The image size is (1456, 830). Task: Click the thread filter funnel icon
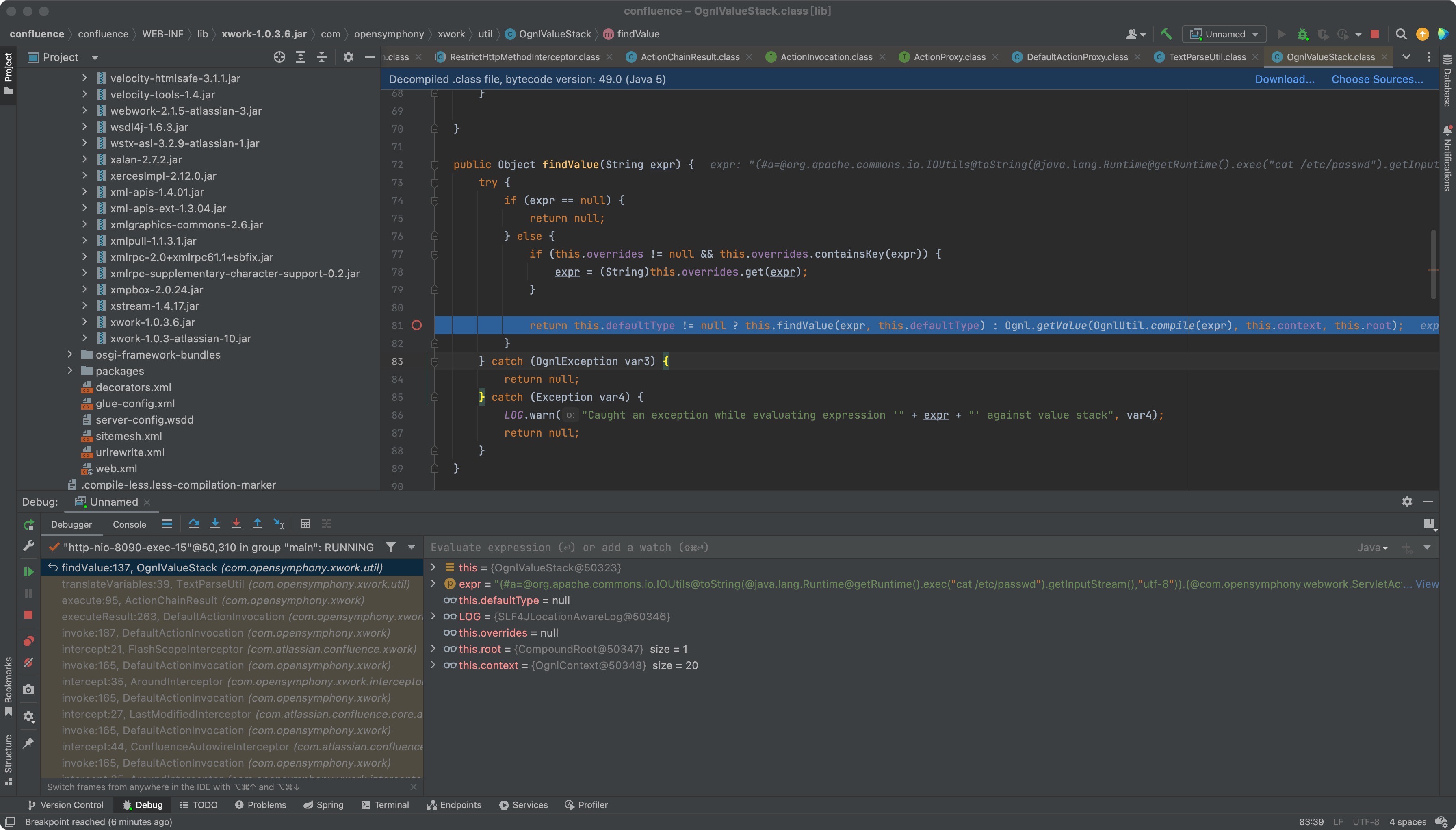[391, 547]
